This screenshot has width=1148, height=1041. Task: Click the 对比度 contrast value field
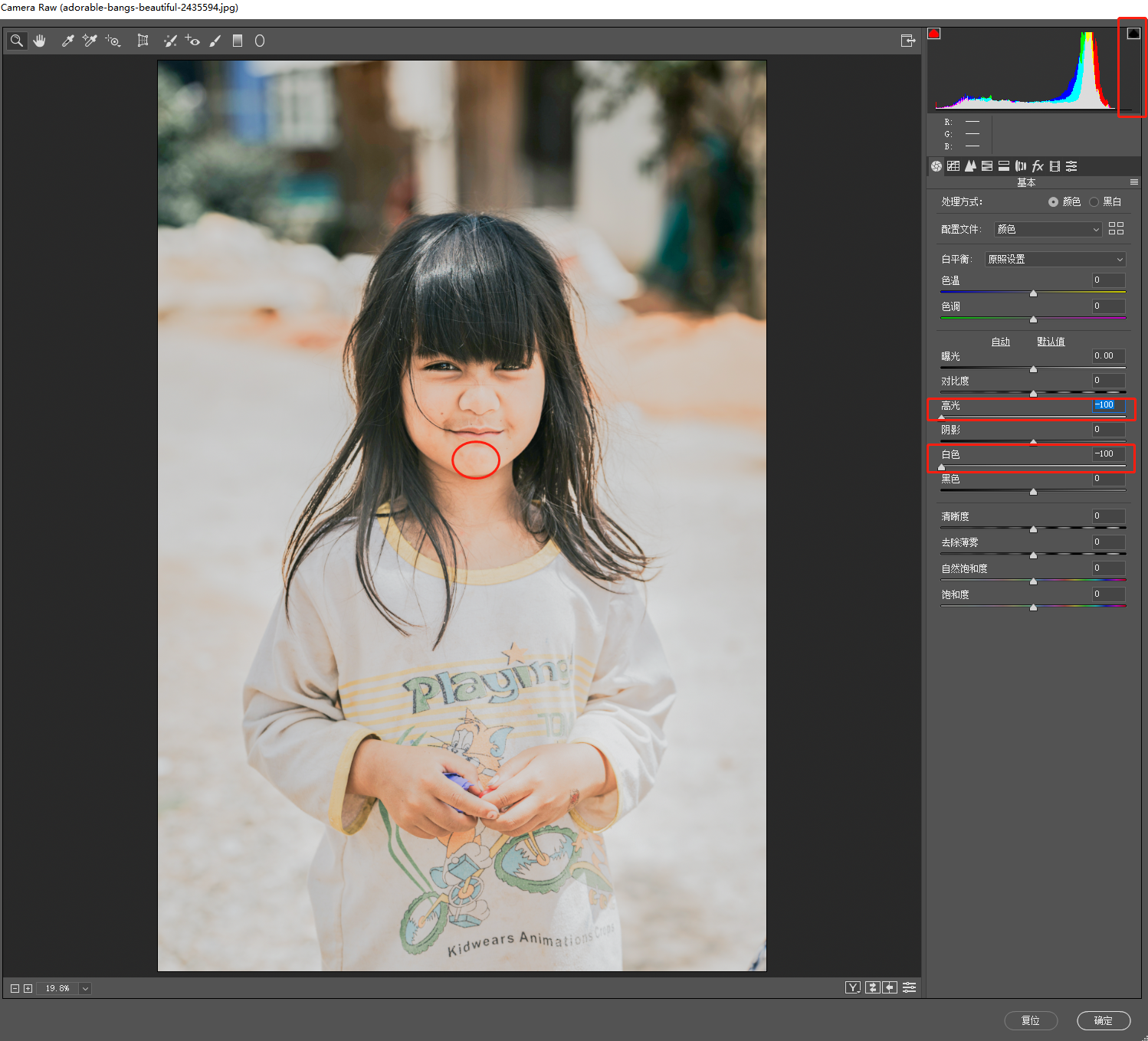click(x=1109, y=381)
